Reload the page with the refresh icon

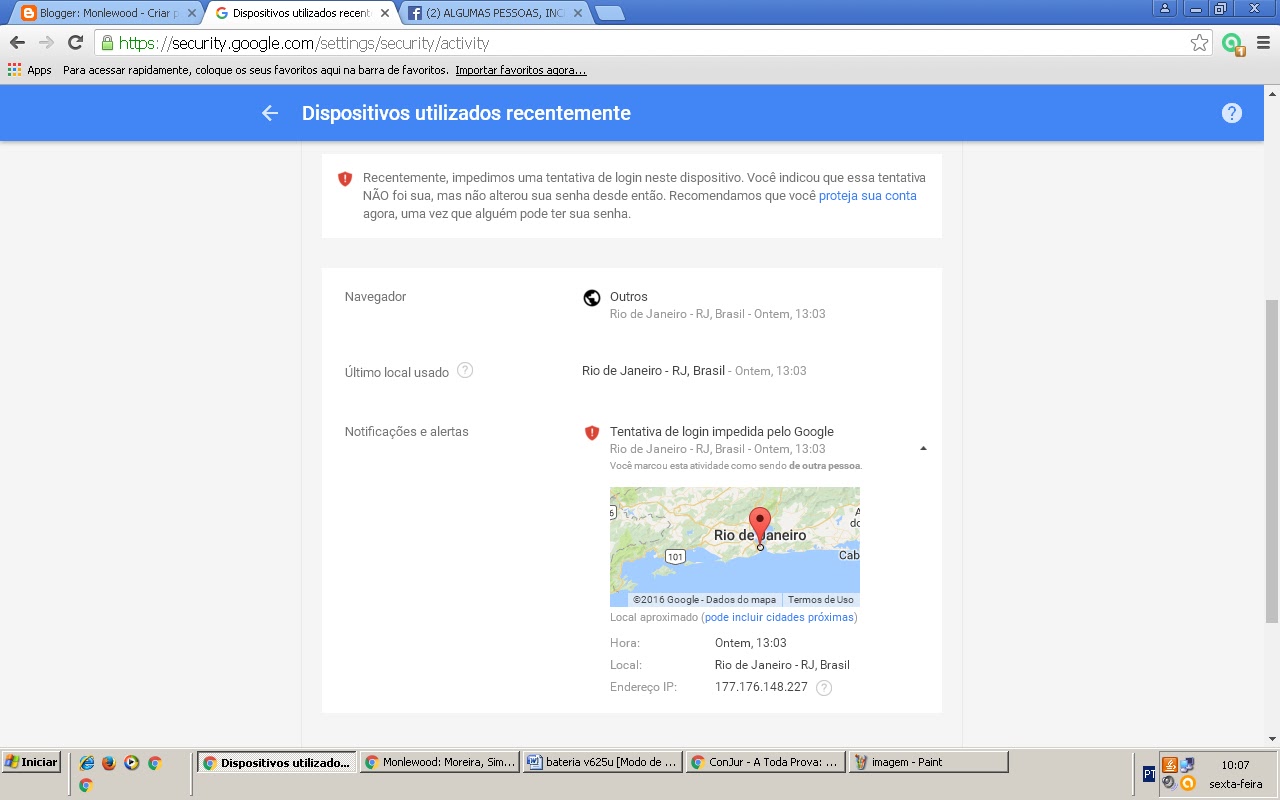tap(75, 42)
